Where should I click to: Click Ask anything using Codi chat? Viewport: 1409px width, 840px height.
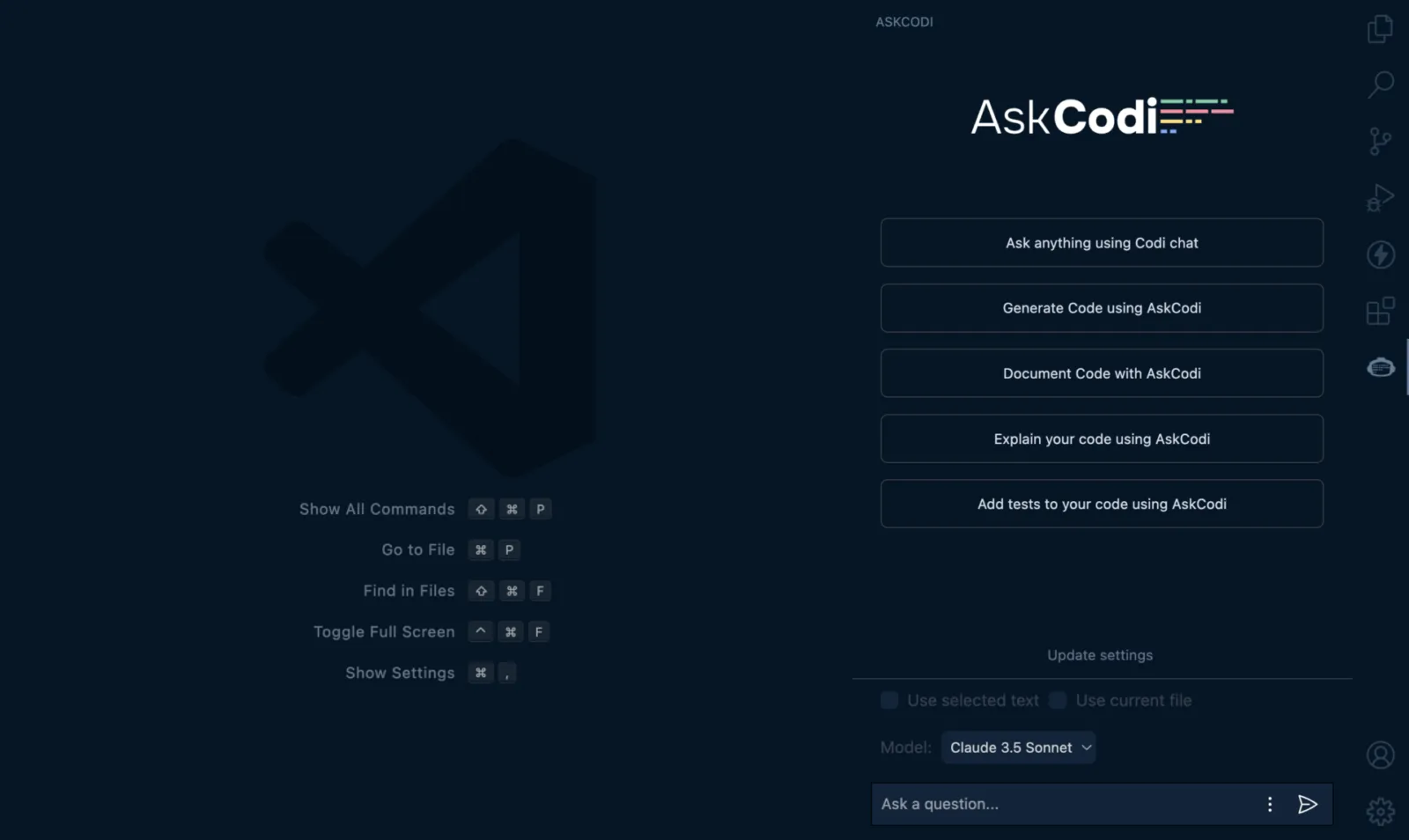[1102, 243]
